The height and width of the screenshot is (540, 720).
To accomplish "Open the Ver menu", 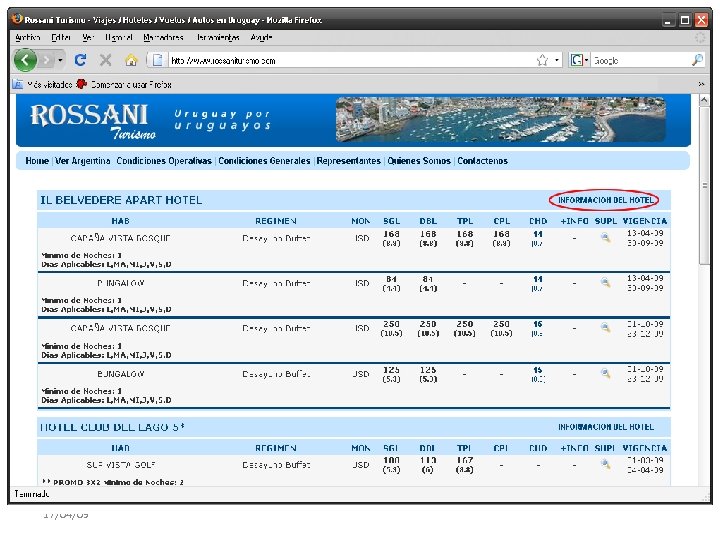I will pyautogui.click(x=88, y=37).
